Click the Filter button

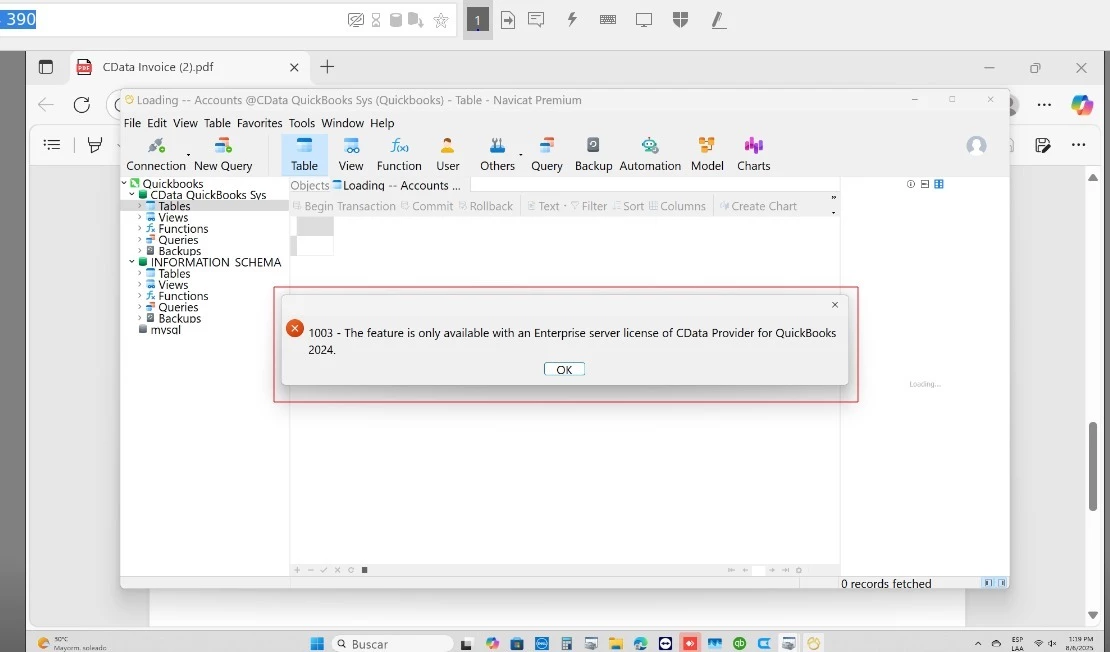coord(589,206)
